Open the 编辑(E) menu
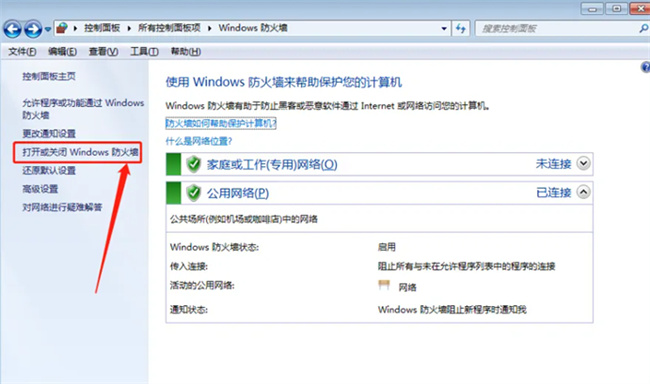The height and width of the screenshot is (384, 650). point(62,51)
